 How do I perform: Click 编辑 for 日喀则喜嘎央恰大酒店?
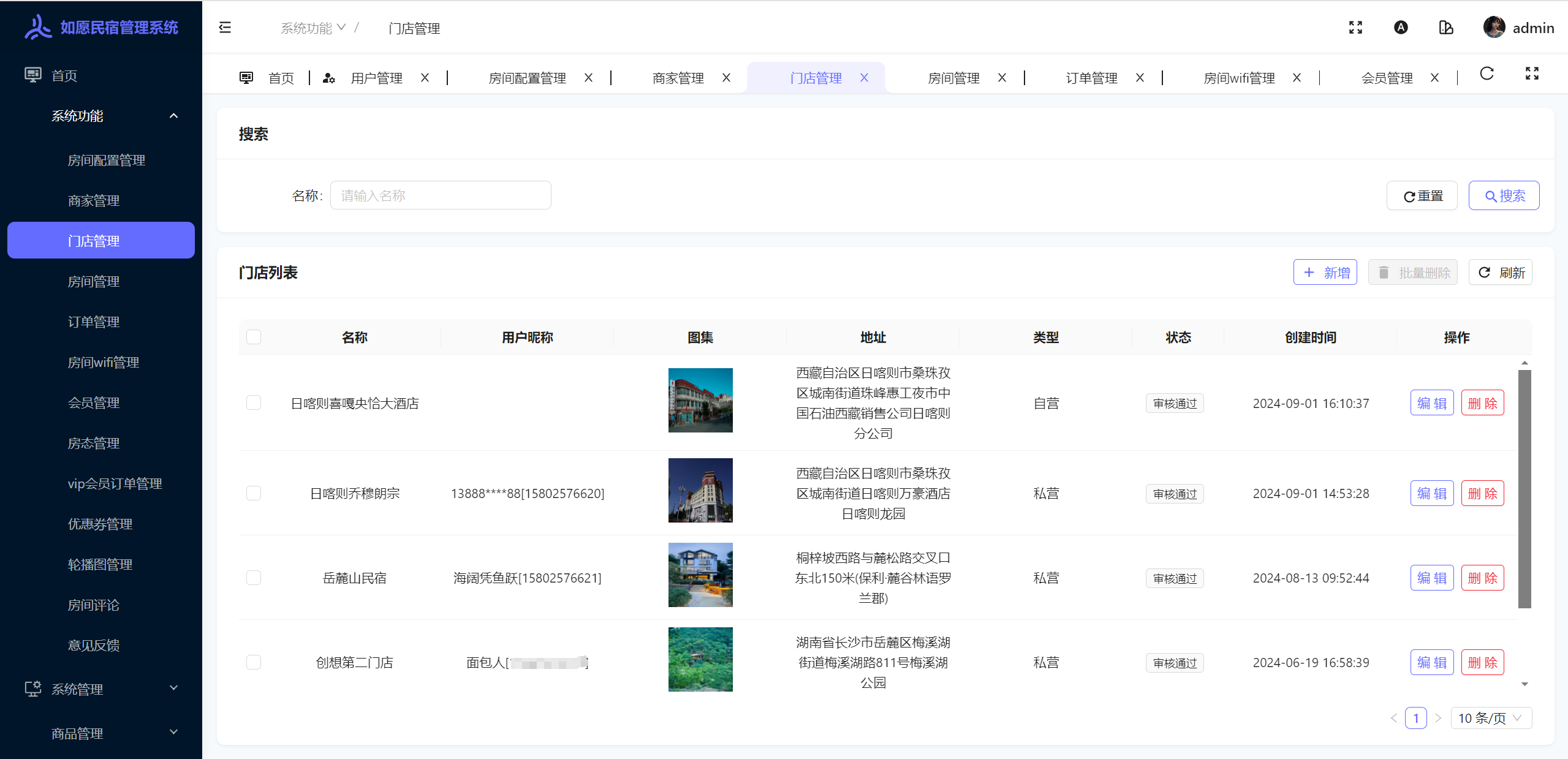point(1431,403)
